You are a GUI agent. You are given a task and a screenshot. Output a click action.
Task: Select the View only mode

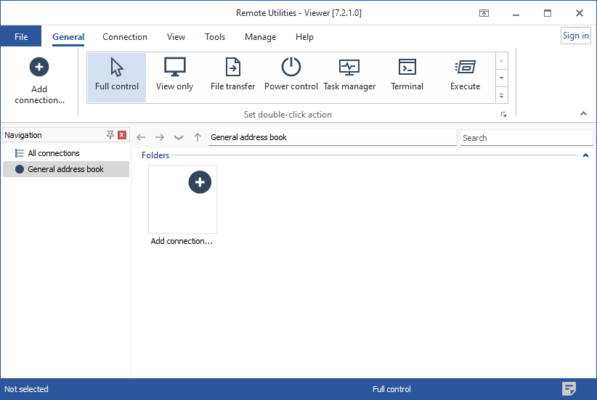pyautogui.click(x=174, y=77)
